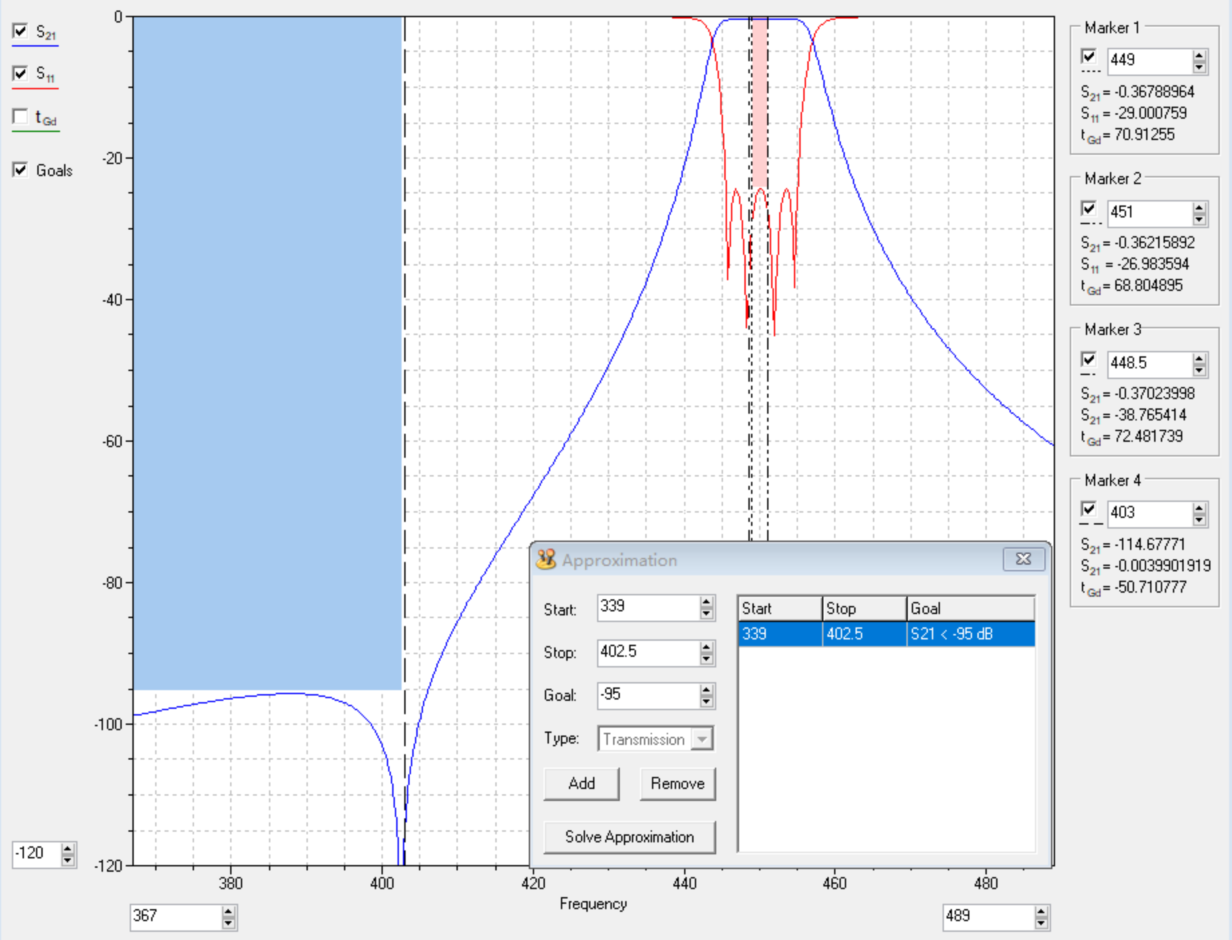Click the Remove goal button

pos(677,783)
